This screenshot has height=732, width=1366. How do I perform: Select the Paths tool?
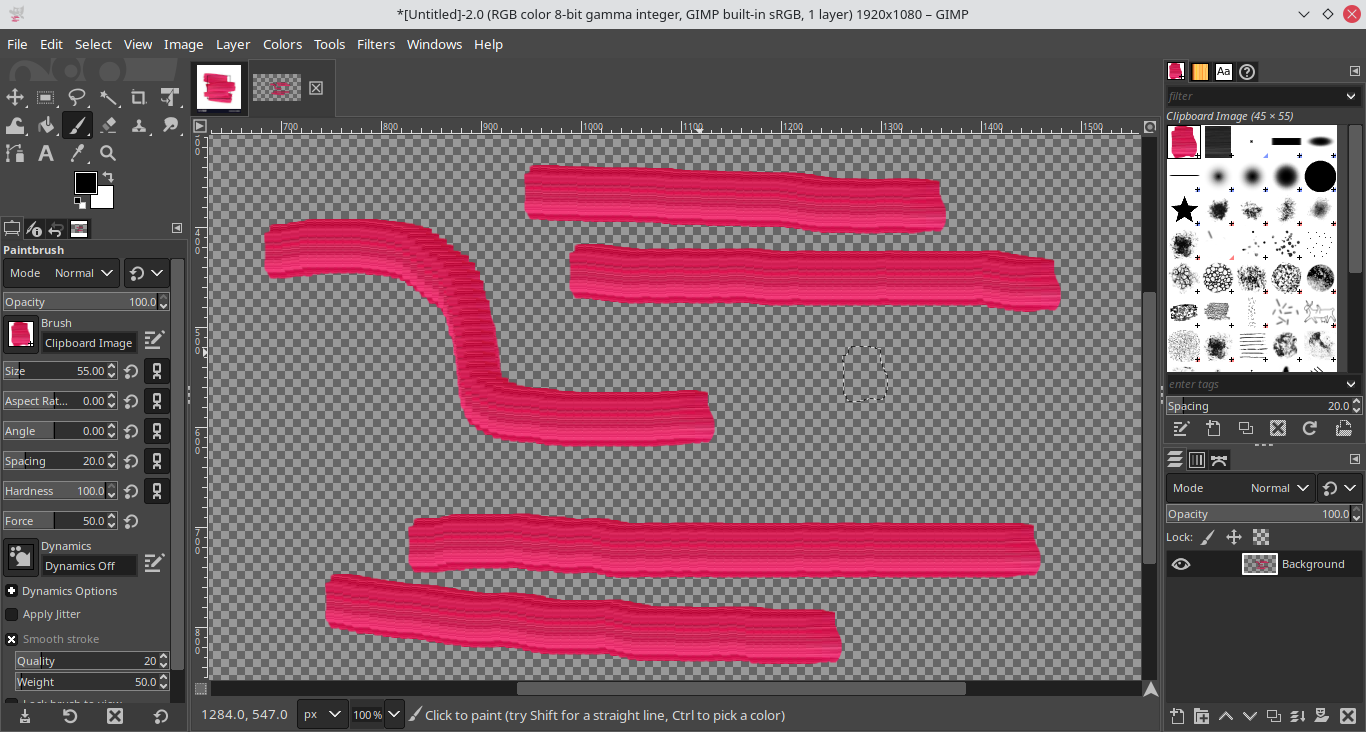pos(15,153)
